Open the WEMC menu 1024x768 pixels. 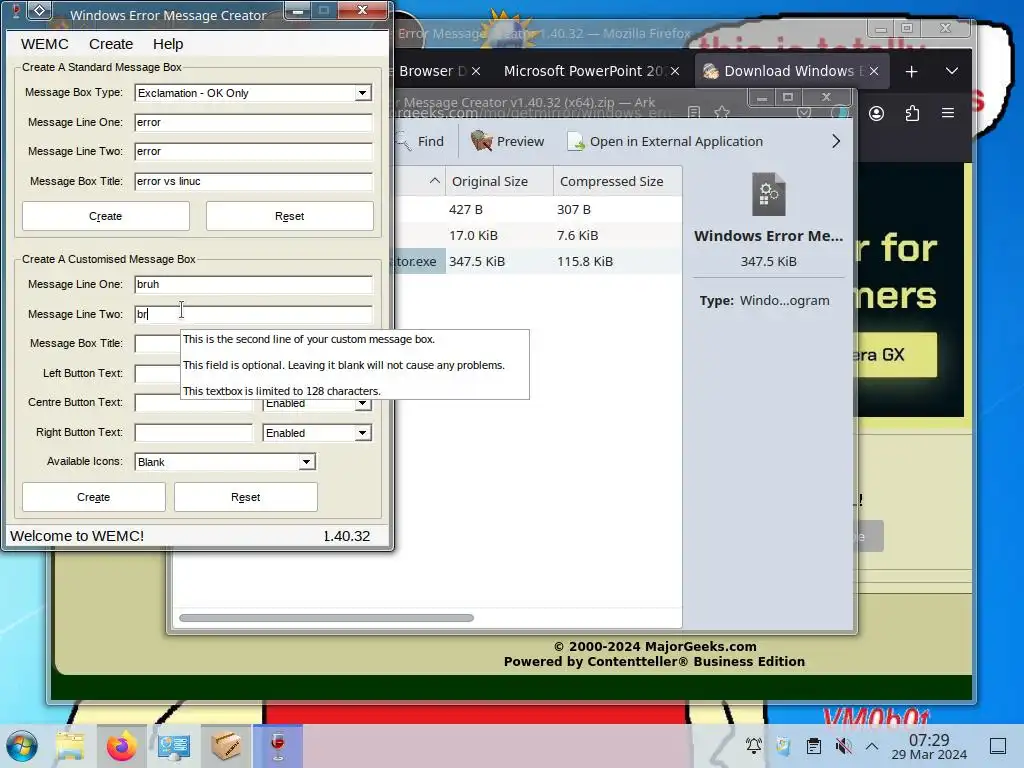click(x=44, y=44)
